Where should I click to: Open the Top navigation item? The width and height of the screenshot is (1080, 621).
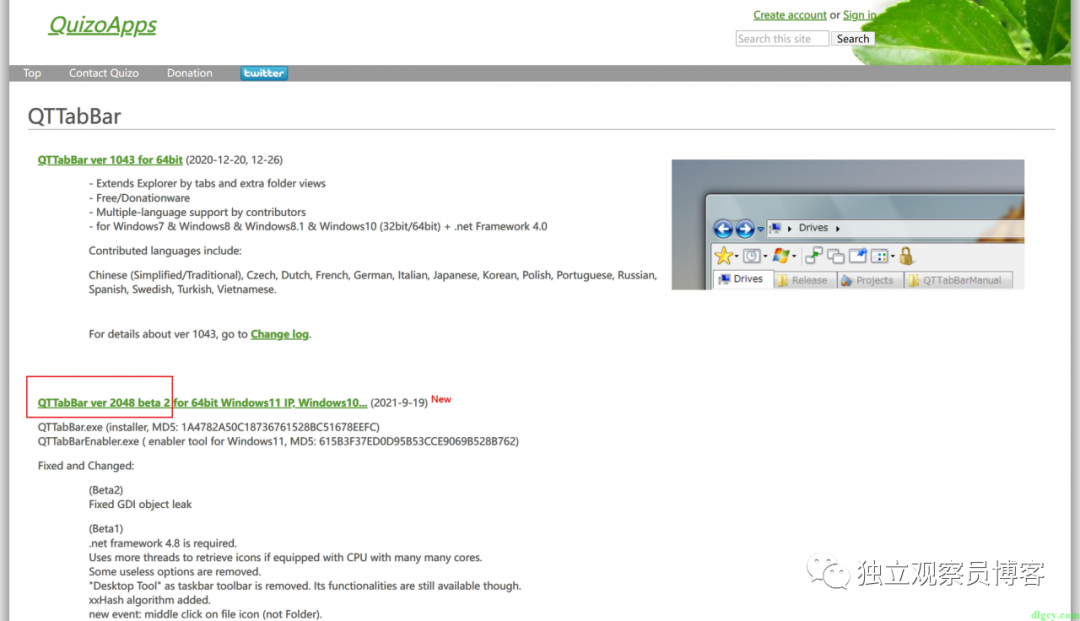pyautogui.click(x=32, y=73)
